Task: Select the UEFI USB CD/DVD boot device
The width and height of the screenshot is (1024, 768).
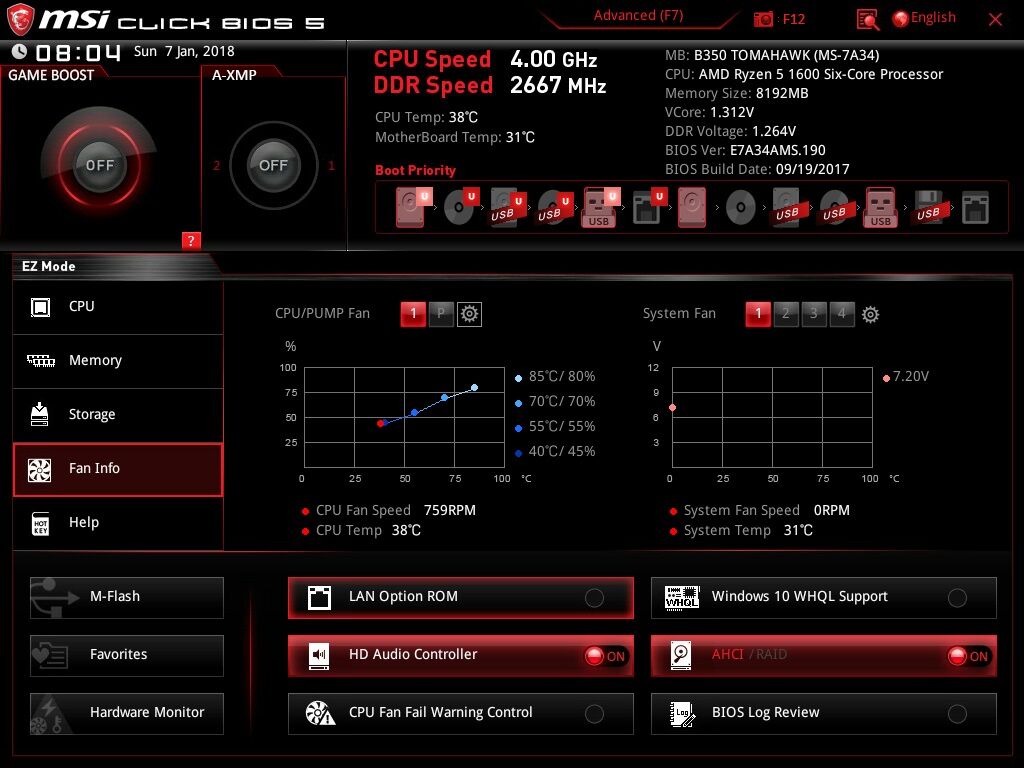Action: coord(554,207)
